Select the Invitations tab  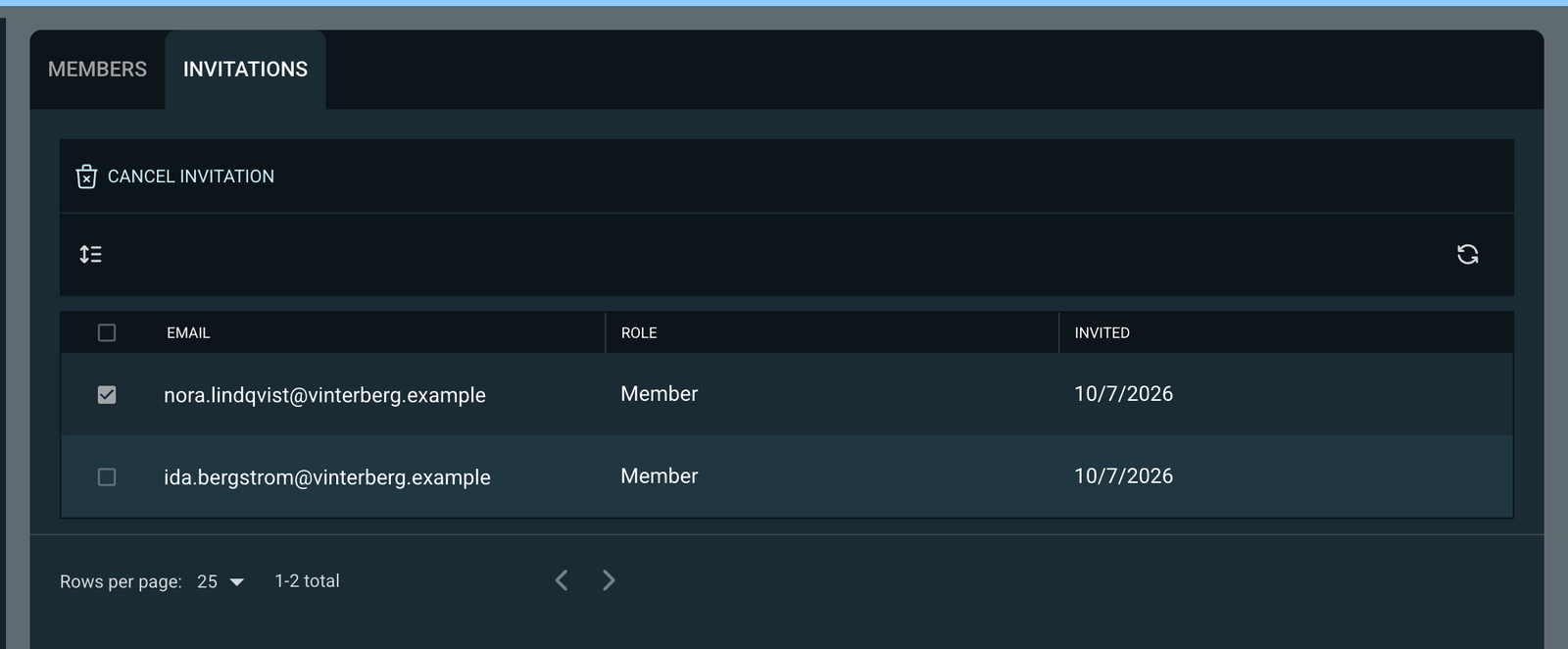245,70
